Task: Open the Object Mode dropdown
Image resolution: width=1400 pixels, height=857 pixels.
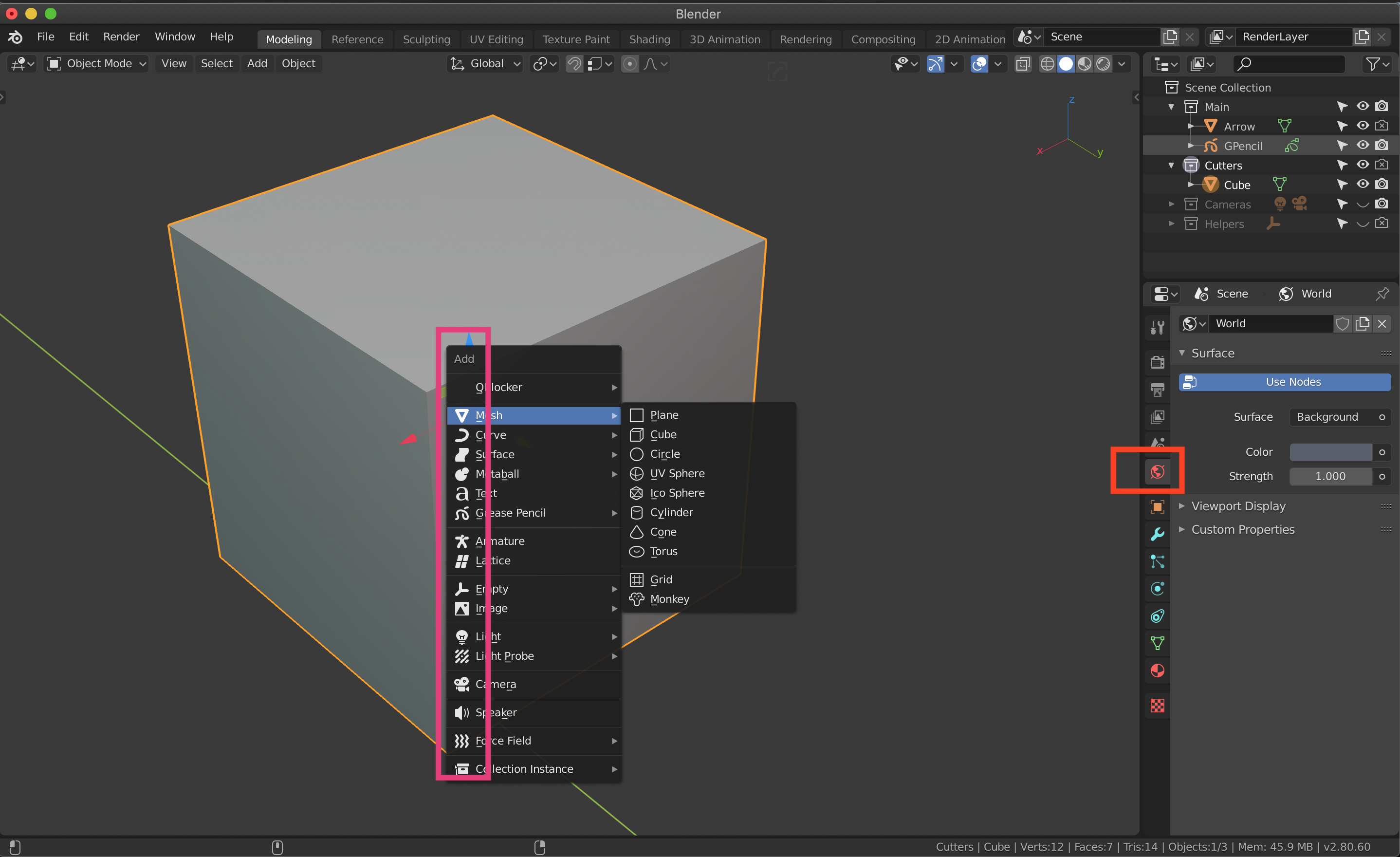Action: (96, 64)
